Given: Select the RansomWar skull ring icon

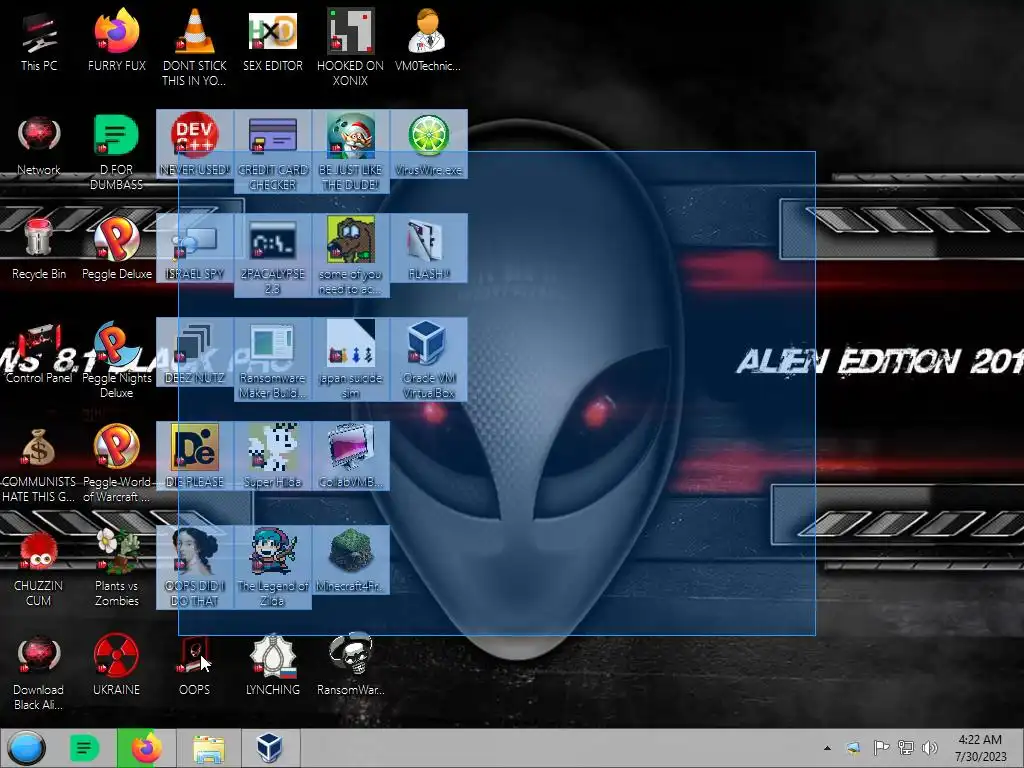Looking at the screenshot, I should point(351,664).
